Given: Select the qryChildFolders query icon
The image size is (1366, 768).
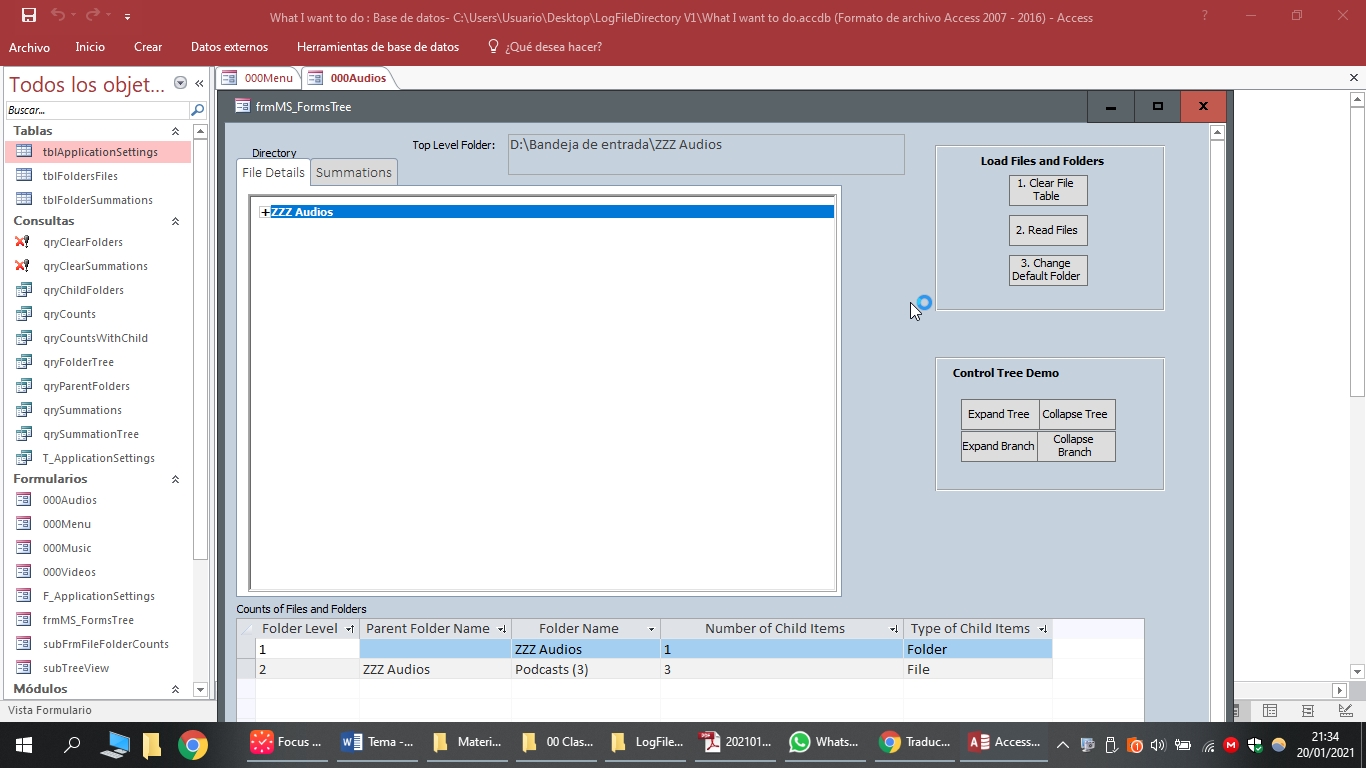Looking at the screenshot, I should (x=24, y=290).
